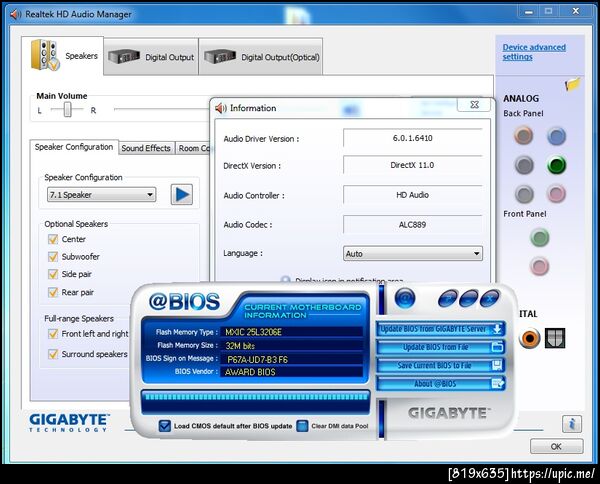
Task: Switch to the Speakers device tab
Action: [x=63, y=56]
